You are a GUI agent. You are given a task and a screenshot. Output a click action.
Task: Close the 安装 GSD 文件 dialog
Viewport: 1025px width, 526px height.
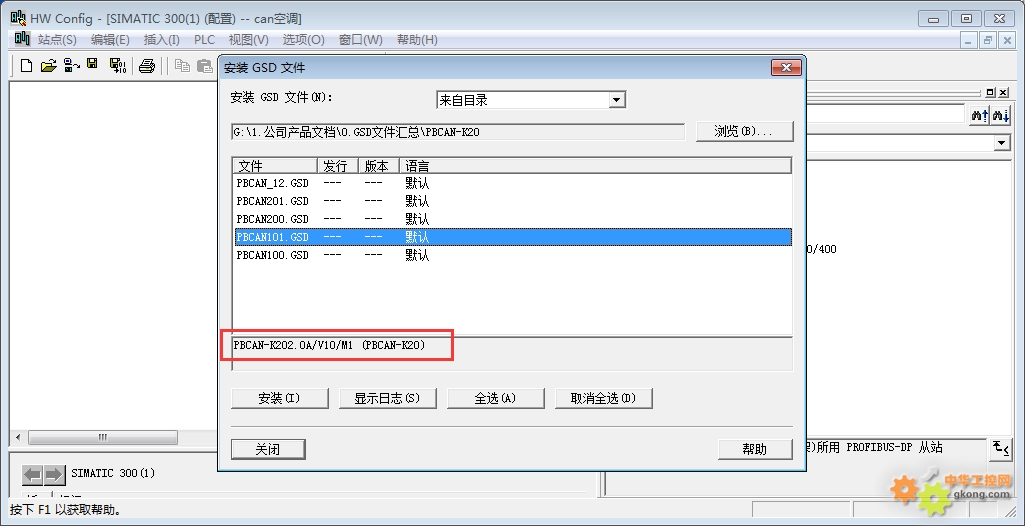pos(786,67)
